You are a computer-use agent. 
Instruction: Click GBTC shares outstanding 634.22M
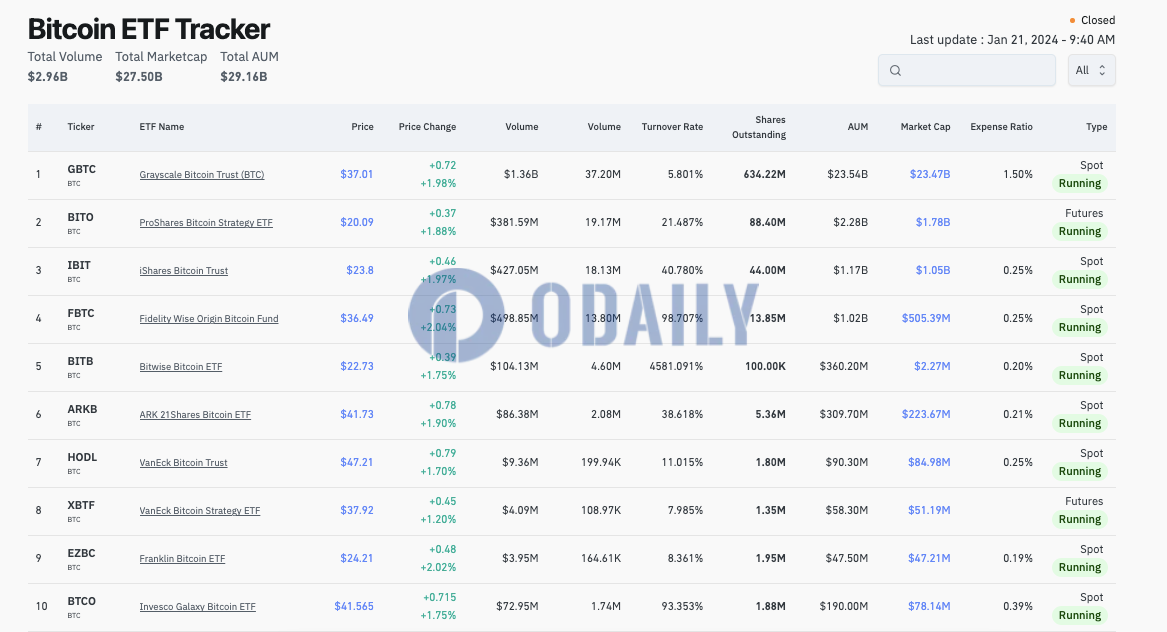tap(764, 174)
